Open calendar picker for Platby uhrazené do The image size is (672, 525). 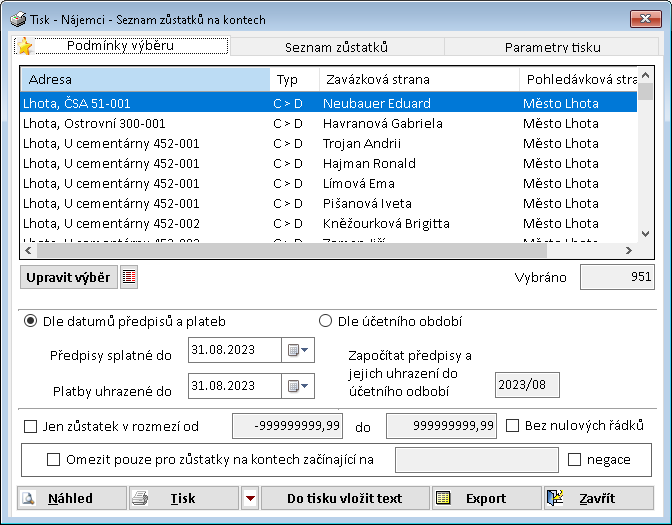(299, 385)
